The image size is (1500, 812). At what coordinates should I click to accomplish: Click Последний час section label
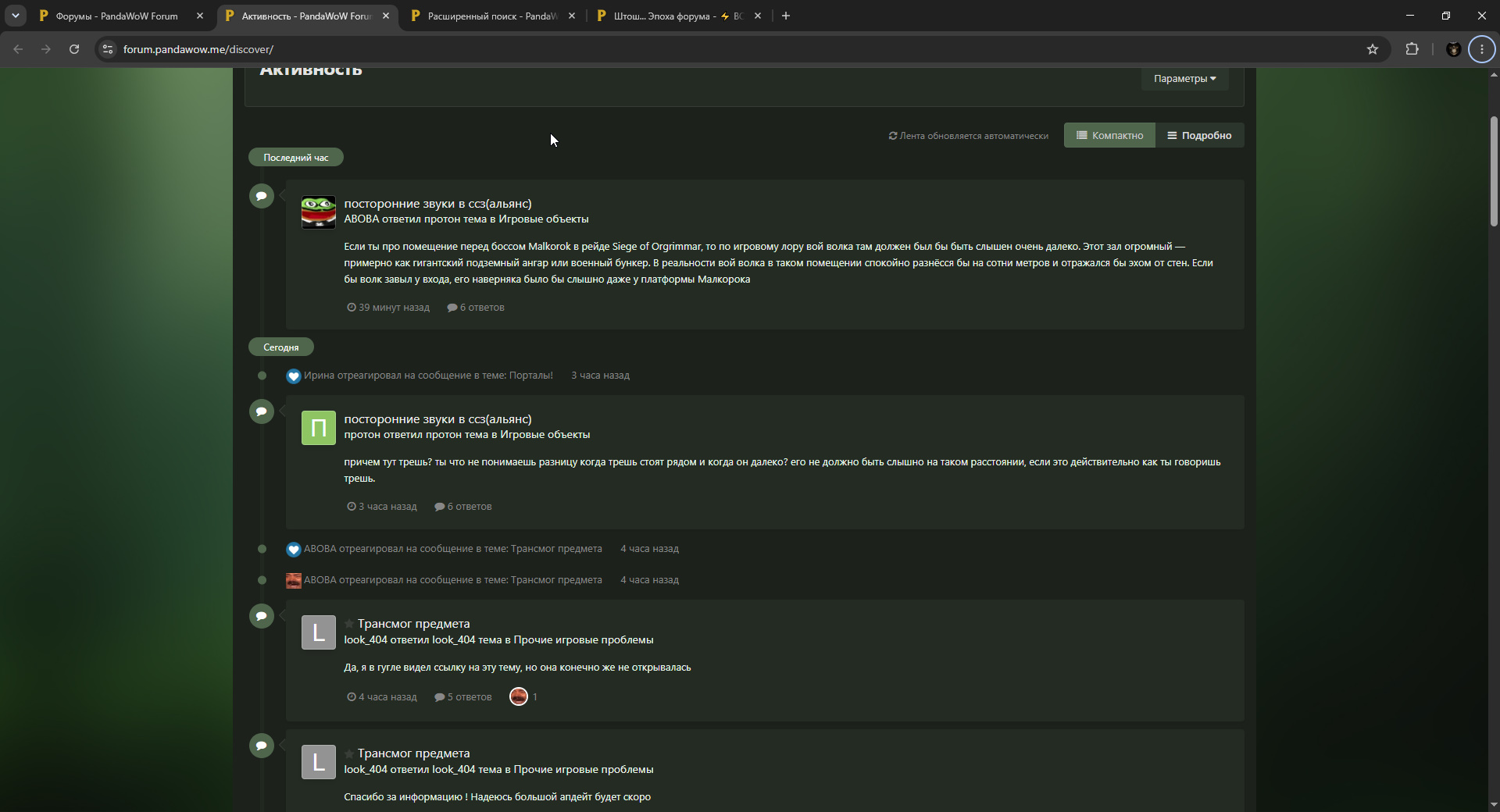[296, 158]
